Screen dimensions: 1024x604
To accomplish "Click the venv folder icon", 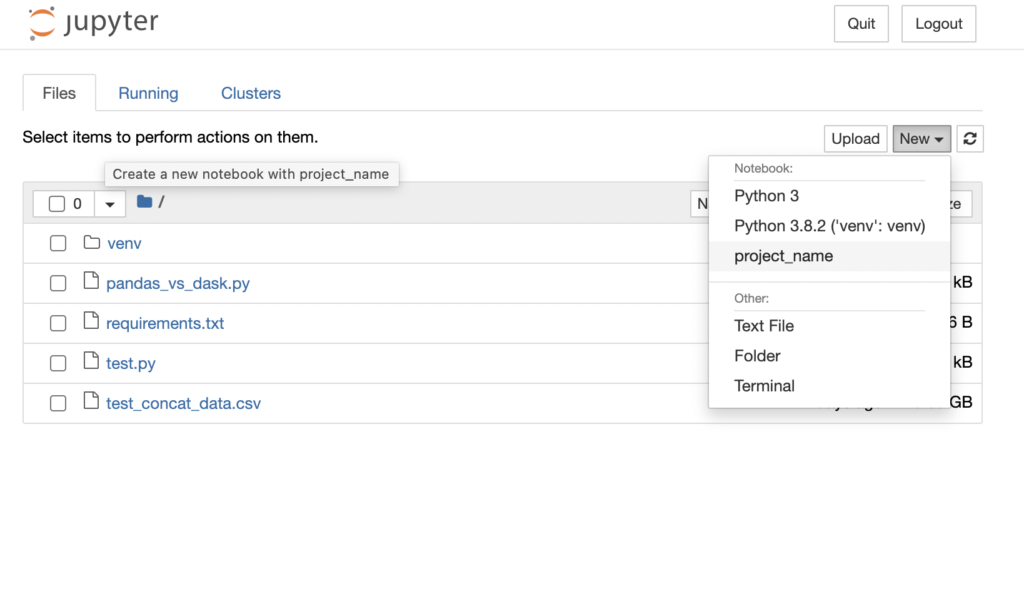I will (92, 243).
